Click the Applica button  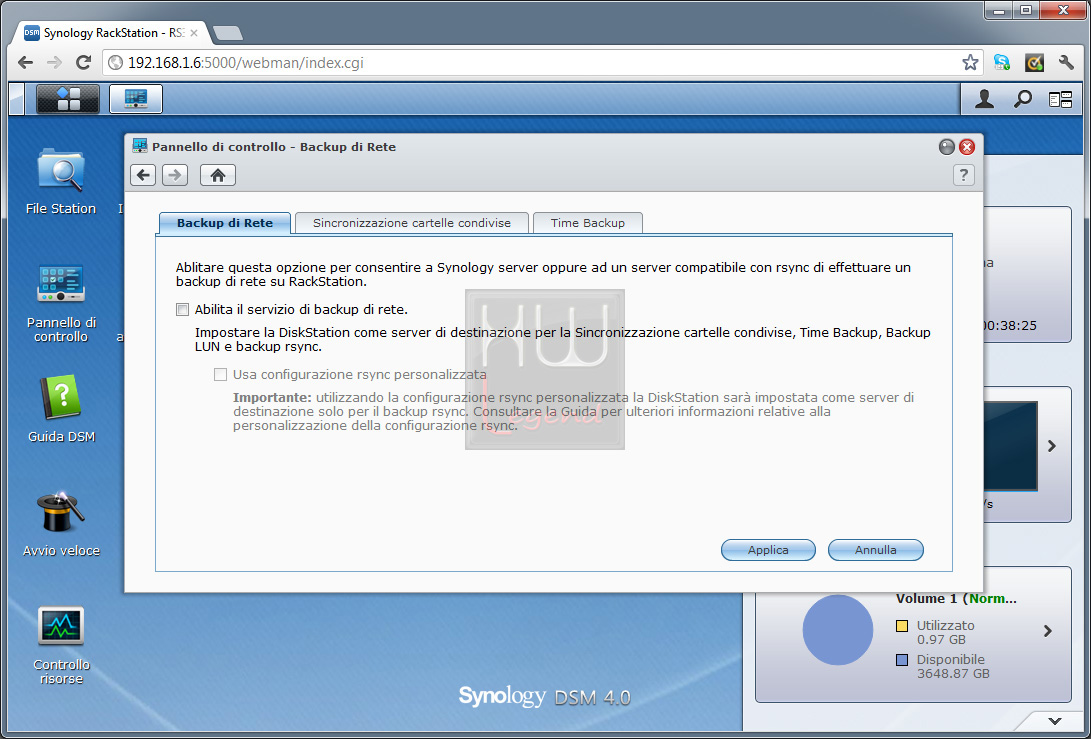point(768,550)
